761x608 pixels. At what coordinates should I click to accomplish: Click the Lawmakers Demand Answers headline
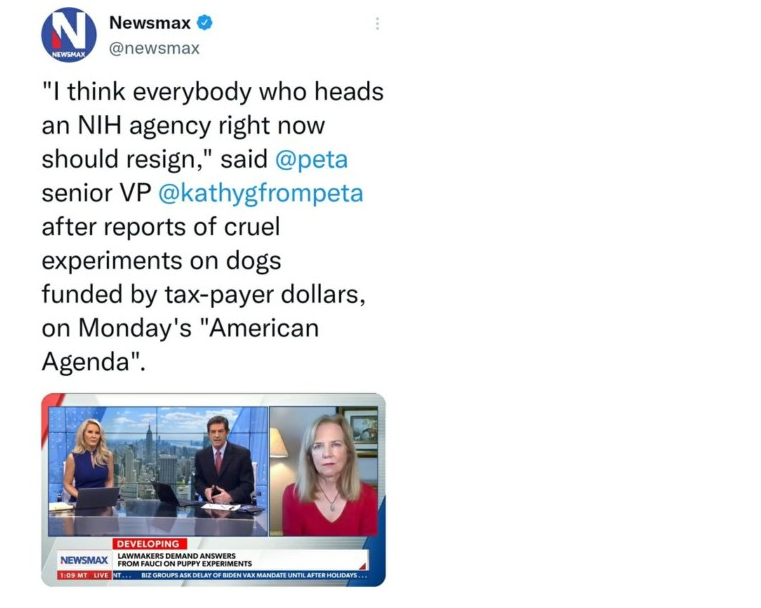(x=185, y=559)
